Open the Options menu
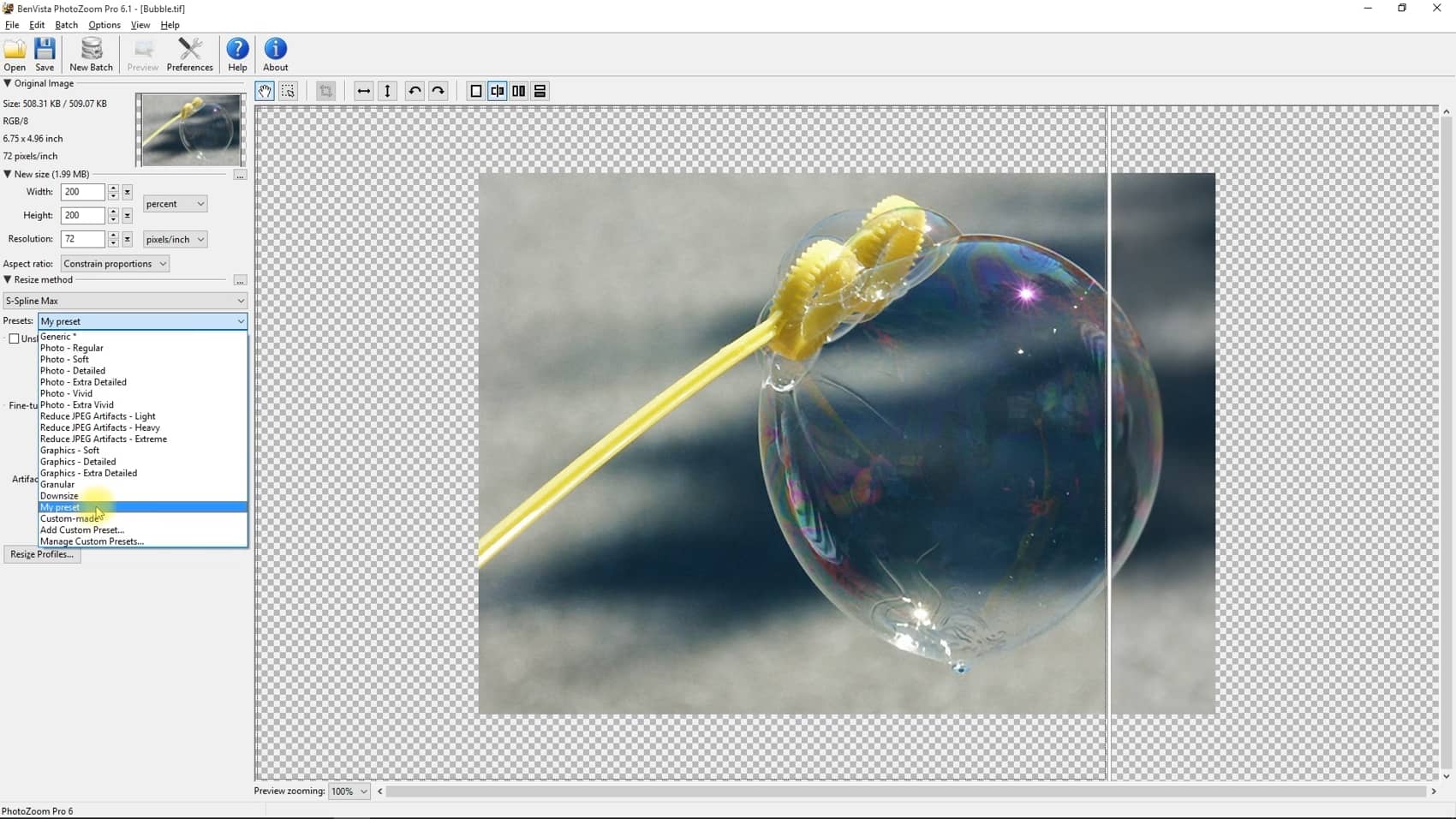The width and height of the screenshot is (1456, 819). [104, 25]
